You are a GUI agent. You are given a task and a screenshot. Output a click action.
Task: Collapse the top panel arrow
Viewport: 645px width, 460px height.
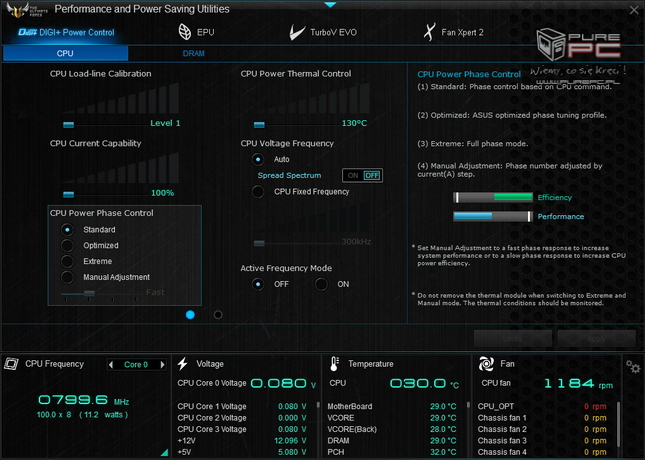pos(330,5)
